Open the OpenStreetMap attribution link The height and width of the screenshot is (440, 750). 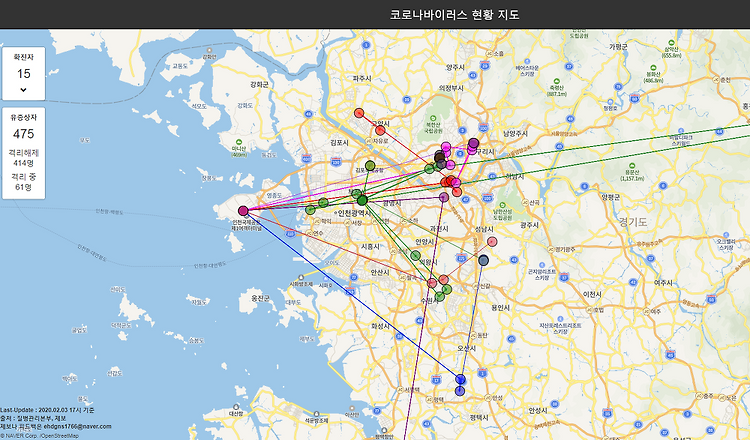pos(60,436)
